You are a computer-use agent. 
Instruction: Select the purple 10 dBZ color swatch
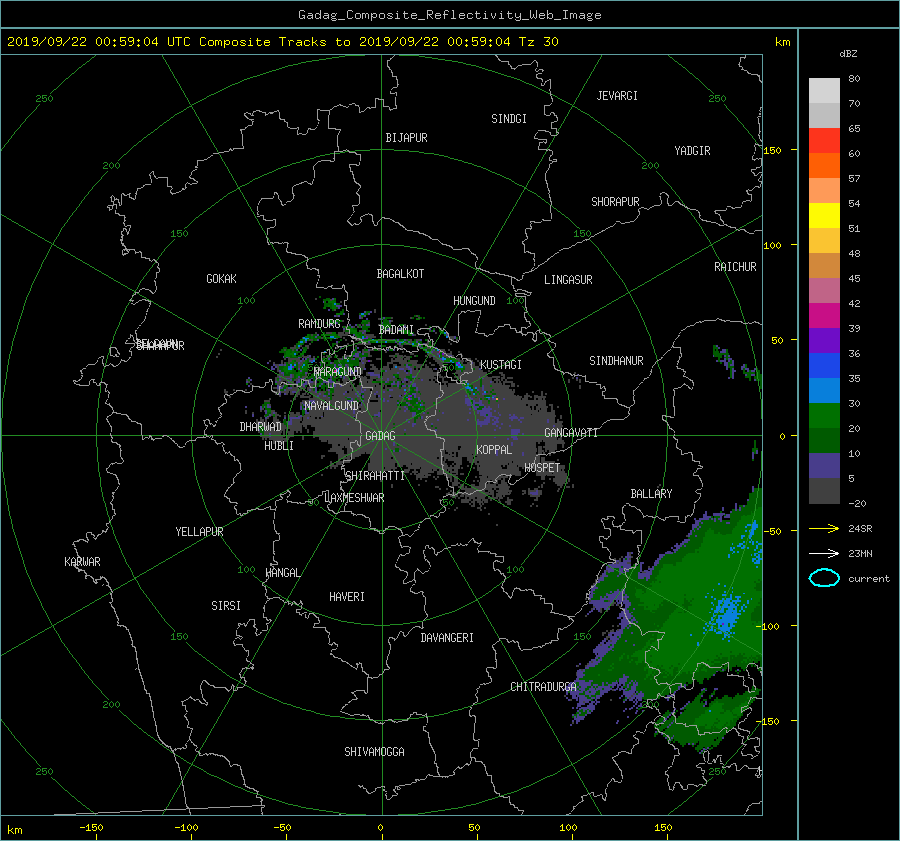(824, 465)
